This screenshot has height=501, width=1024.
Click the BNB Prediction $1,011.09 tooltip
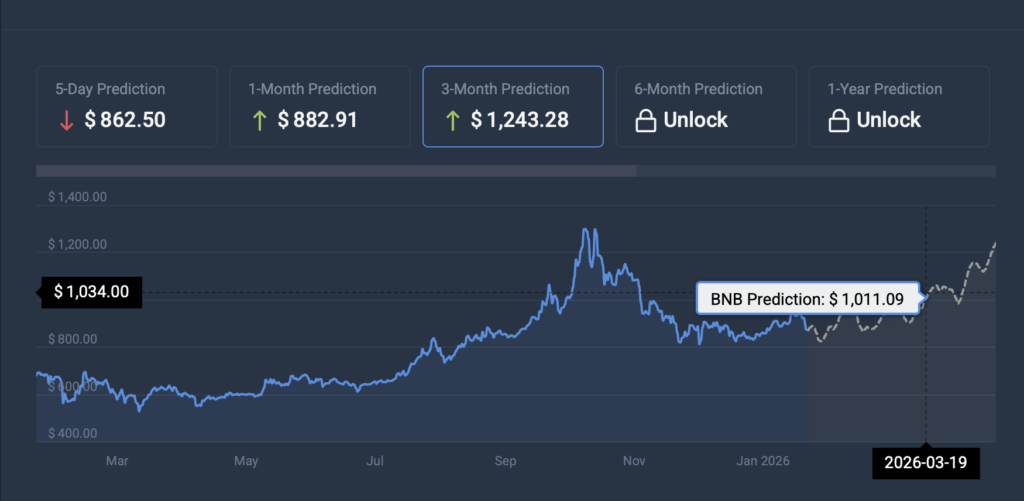click(x=807, y=299)
